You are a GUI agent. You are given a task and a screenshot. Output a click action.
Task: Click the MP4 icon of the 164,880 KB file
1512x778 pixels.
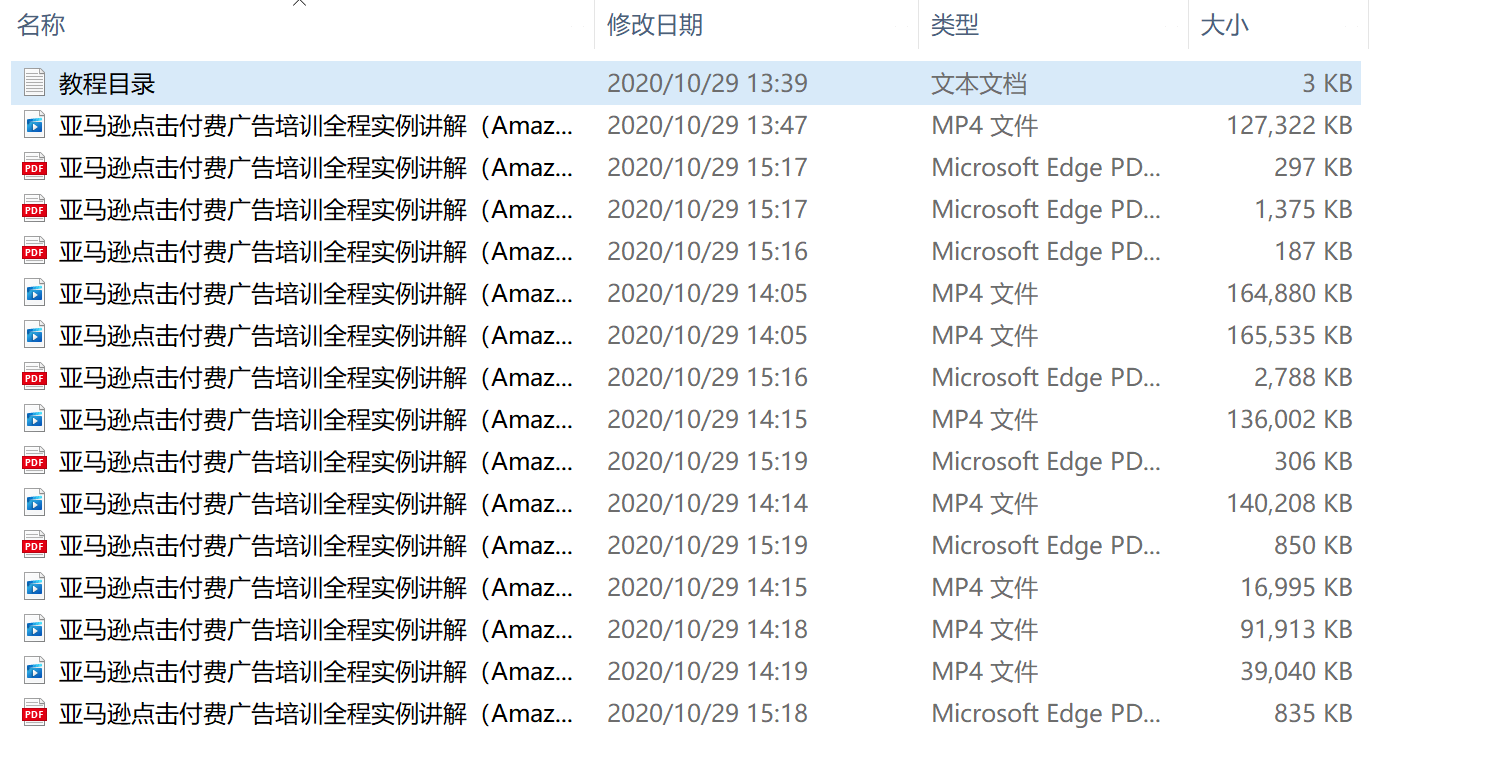(x=35, y=293)
